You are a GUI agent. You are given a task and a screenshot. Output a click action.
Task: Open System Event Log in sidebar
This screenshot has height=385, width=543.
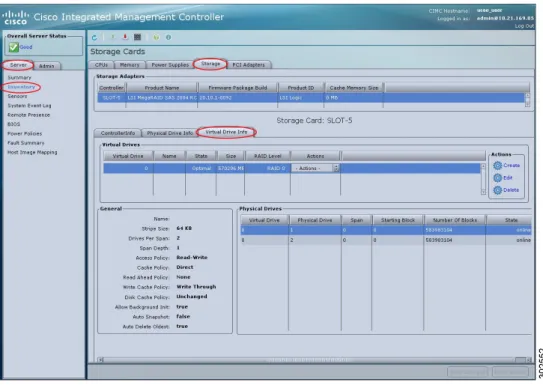pos(29,106)
